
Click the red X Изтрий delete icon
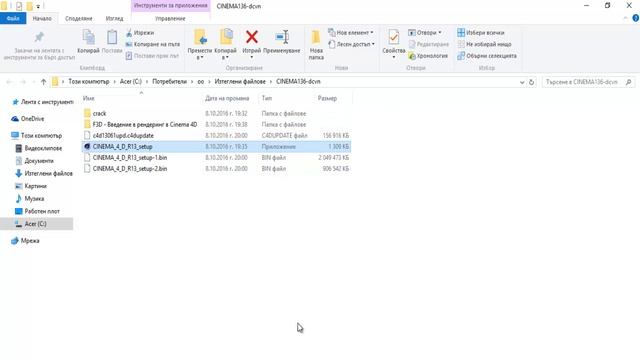(252, 37)
